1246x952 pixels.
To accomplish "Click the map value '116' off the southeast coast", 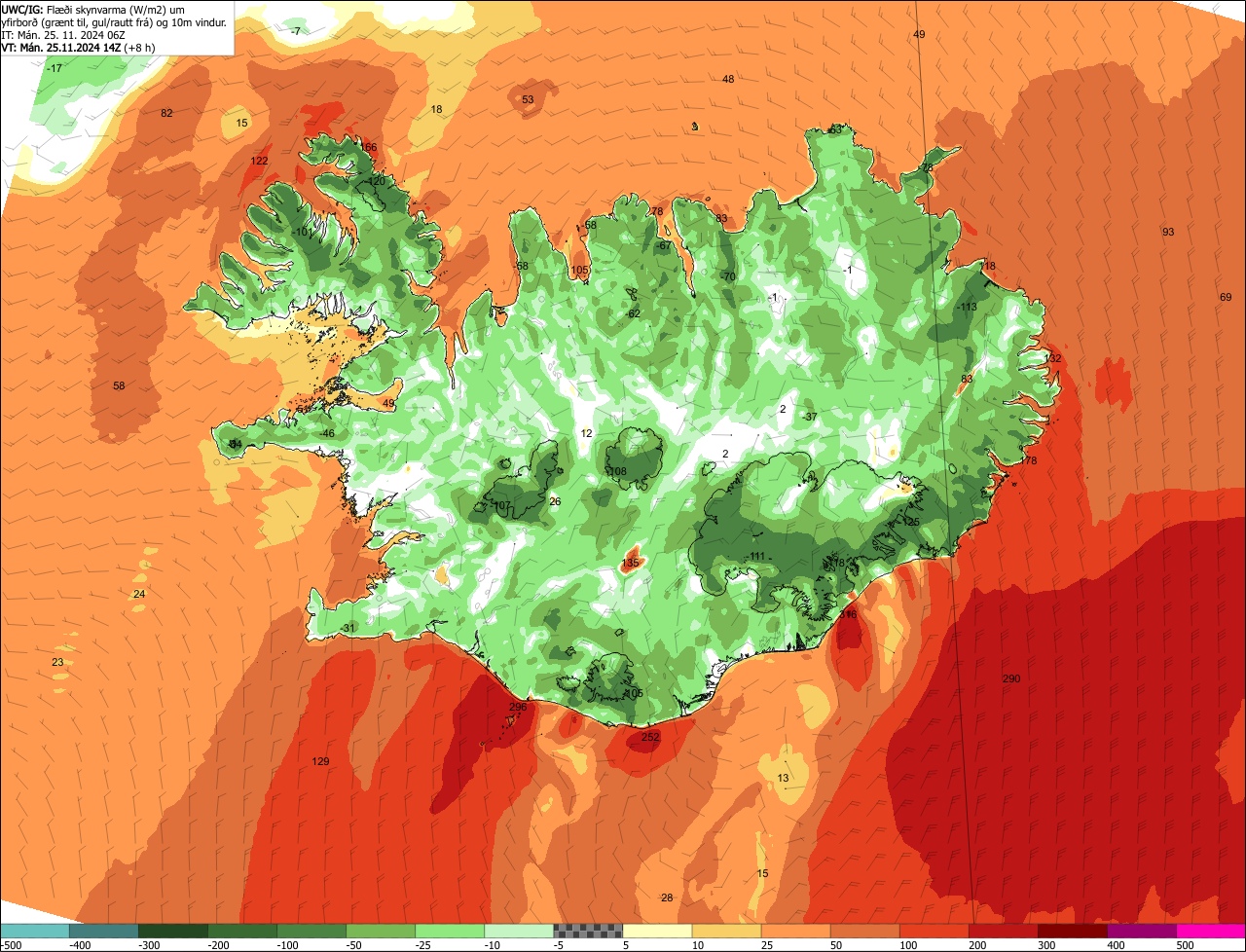I will [x=849, y=614].
